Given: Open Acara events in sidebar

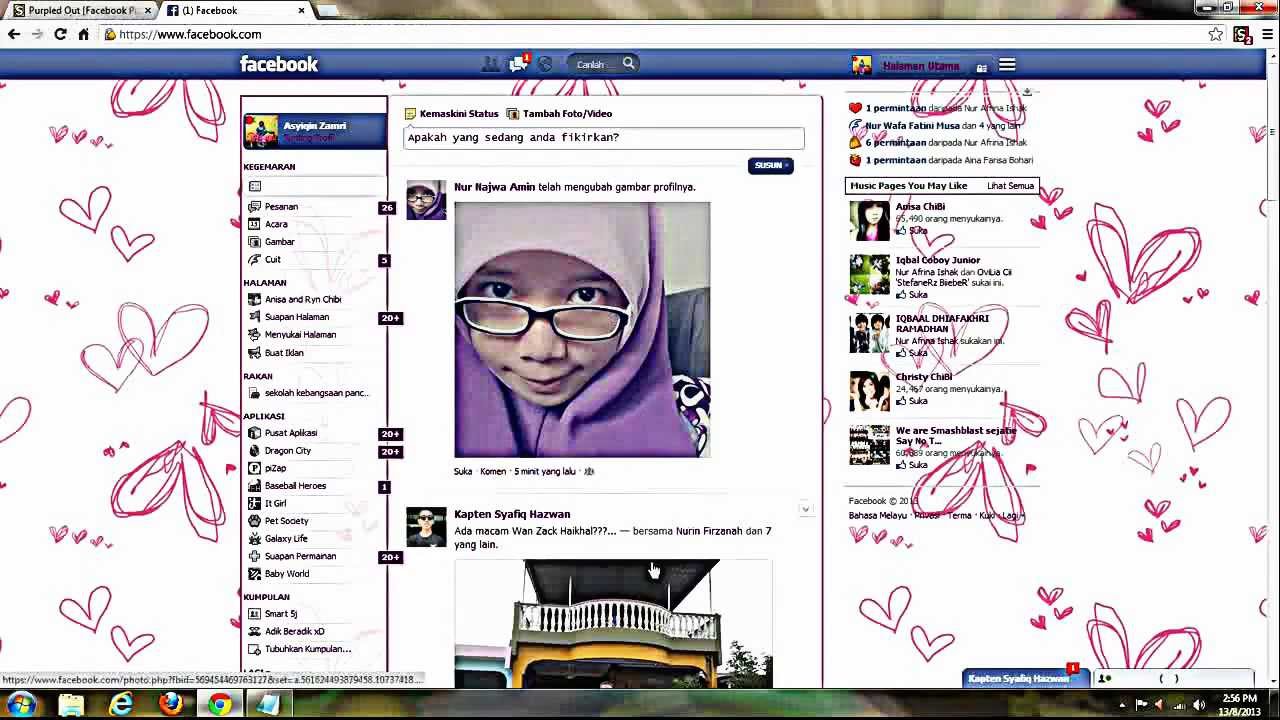Looking at the screenshot, I should click(x=276, y=224).
